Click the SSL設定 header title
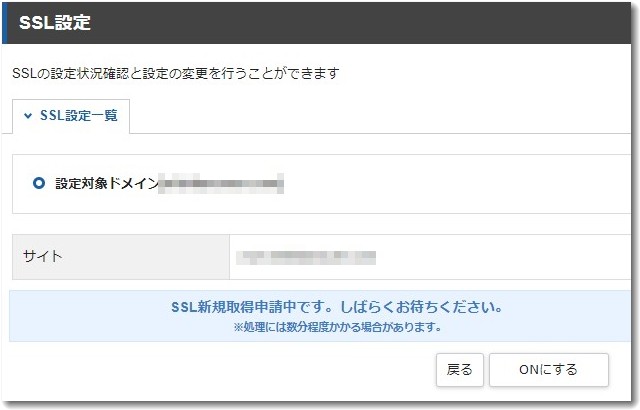Viewport: 640px width, 410px height. (x=55, y=23)
